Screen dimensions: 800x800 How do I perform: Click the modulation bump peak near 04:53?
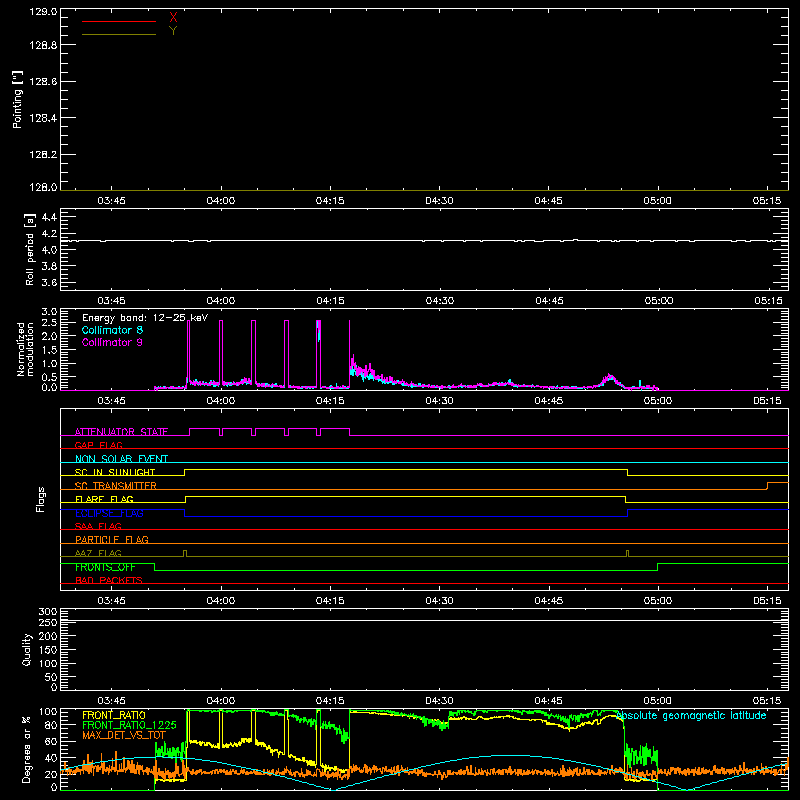[609, 377]
